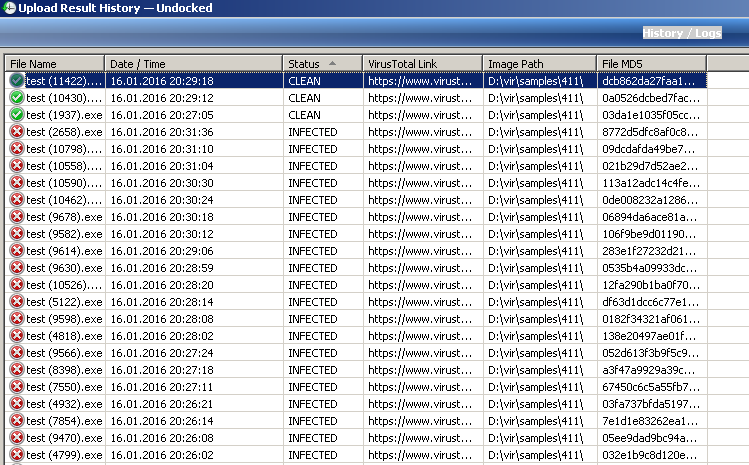The height and width of the screenshot is (465, 749).
Task: Click the infected icon for test (7854).exe
Action: (17, 421)
